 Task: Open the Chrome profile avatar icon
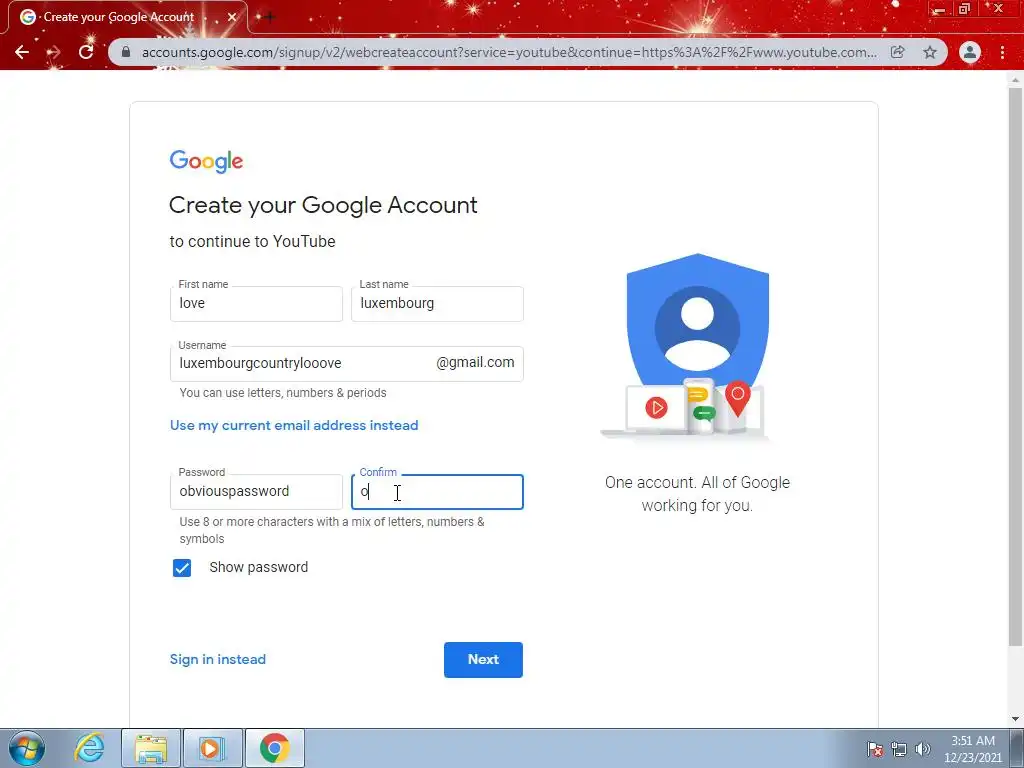(970, 52)
